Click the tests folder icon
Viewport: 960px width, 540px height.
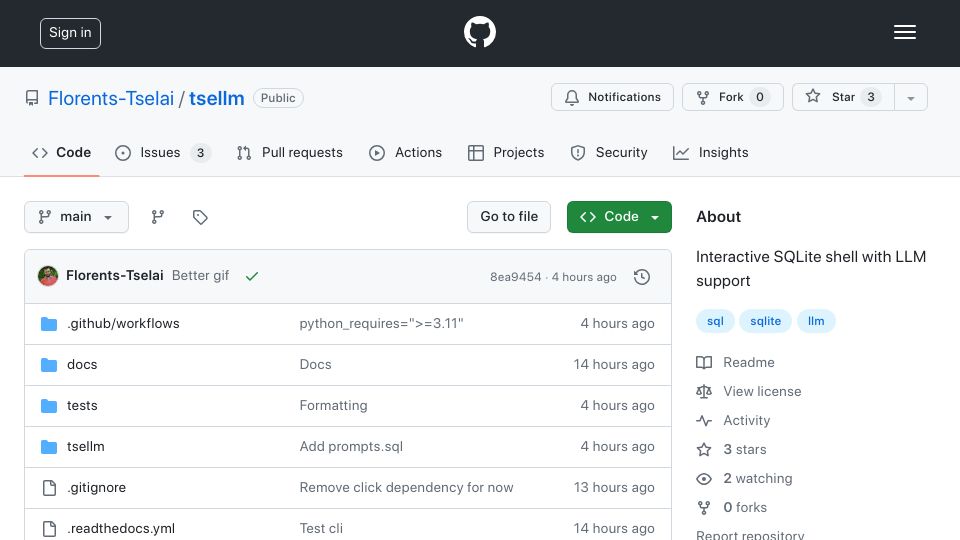49,406
